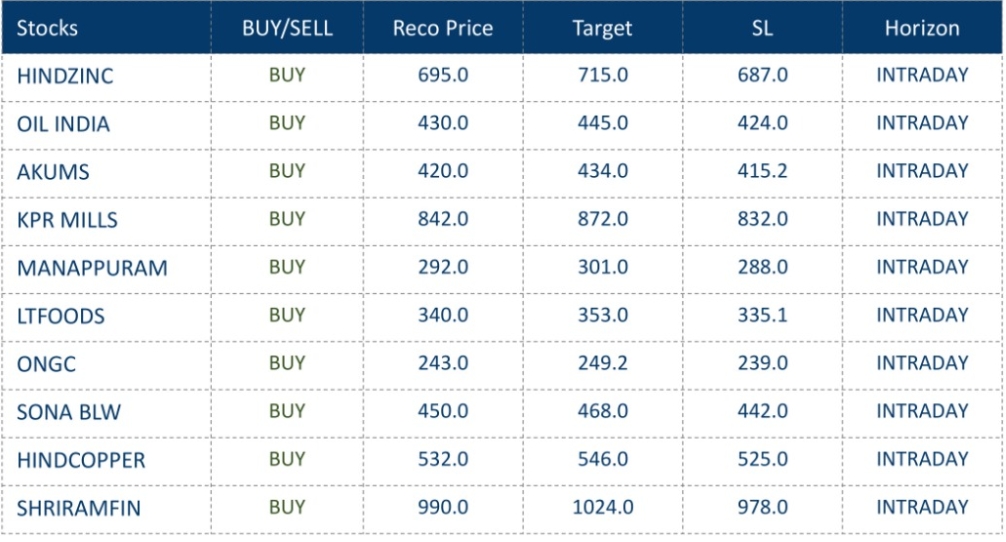Select the OIL INDIA stock cell

pyautogui.click(x=63, y=124)
